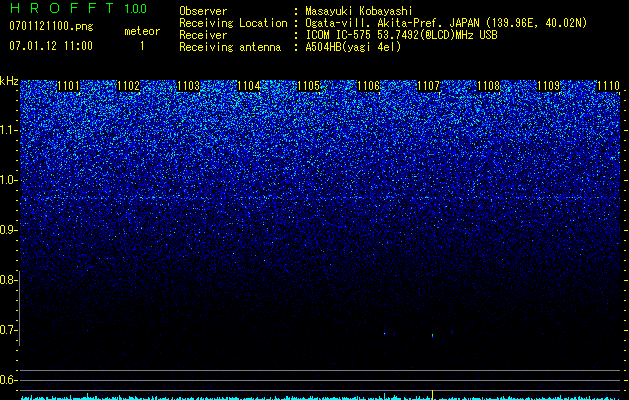This screenshot has height=400, width=629.
Task: Click the yellow spike on the signal strip
Action: pyautogui.click(x=432, y=394)
